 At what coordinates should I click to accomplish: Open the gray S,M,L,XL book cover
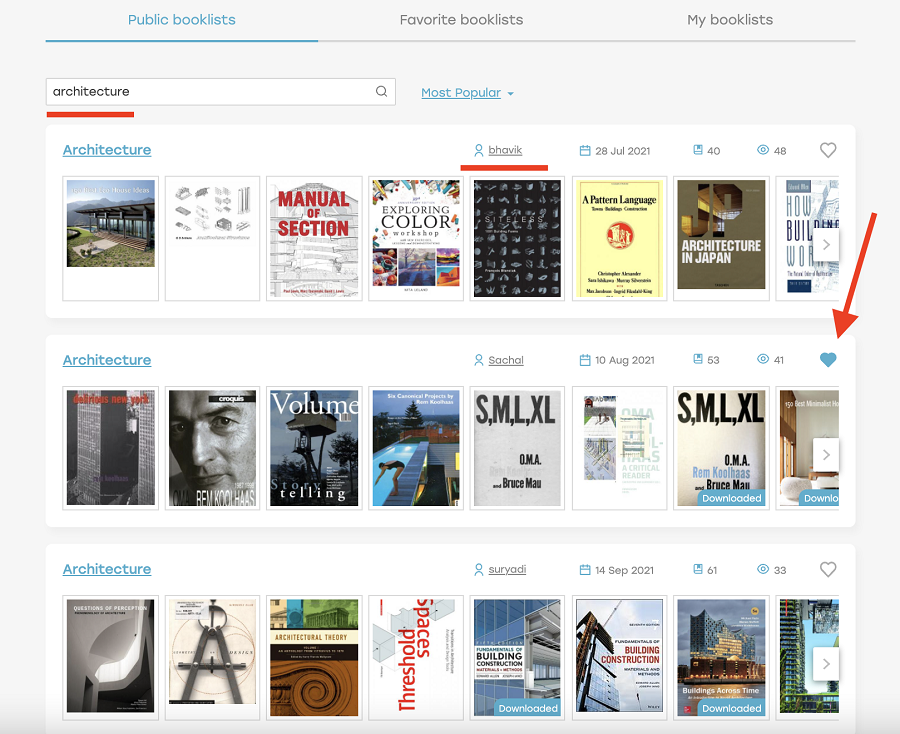[517, 448]
